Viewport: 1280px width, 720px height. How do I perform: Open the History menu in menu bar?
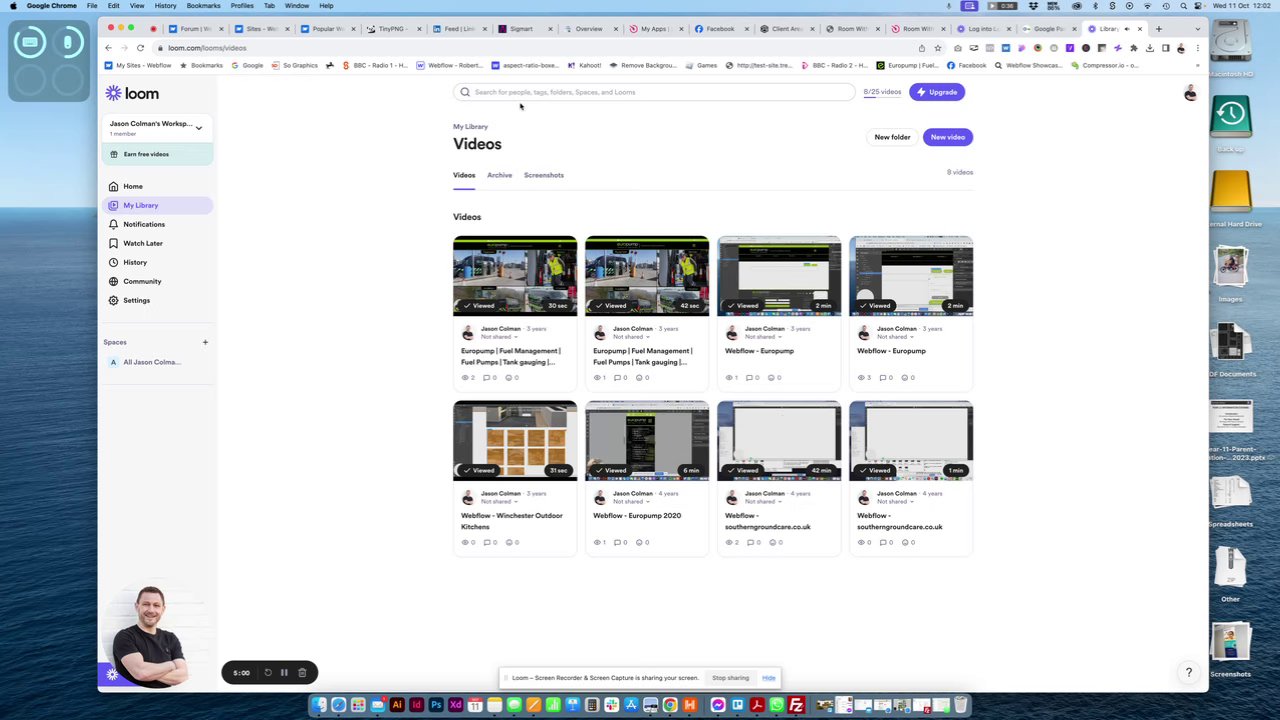[x=165, y=6]
